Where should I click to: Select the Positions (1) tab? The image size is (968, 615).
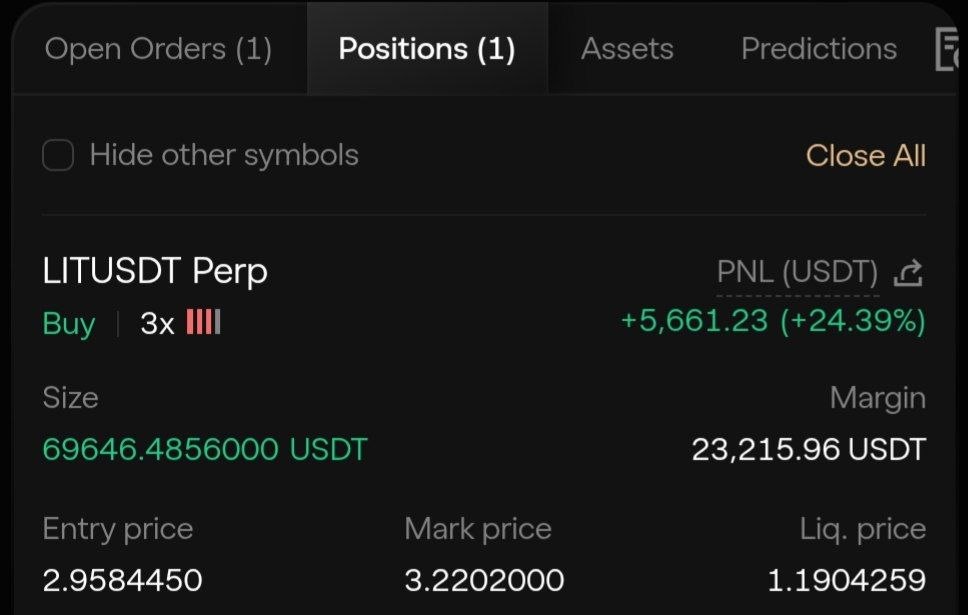click(427, 49)
